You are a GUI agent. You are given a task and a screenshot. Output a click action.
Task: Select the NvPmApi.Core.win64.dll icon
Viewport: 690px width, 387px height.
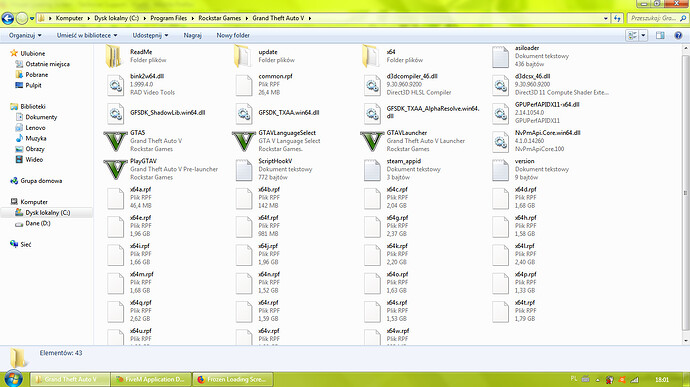[x=500, y=142]
